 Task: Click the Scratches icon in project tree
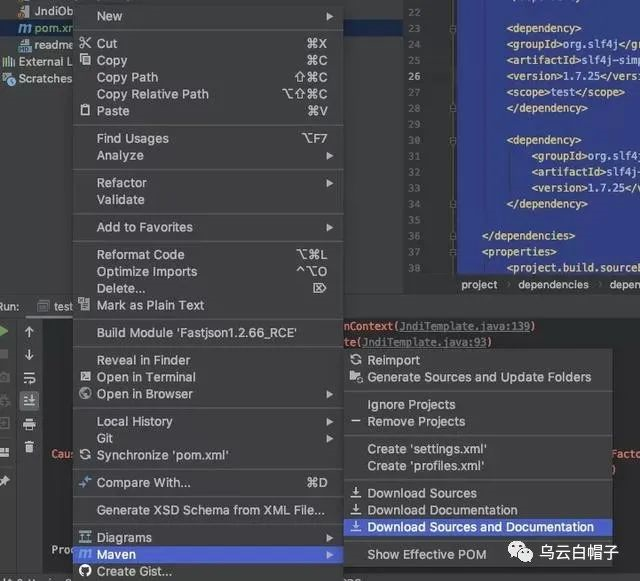[x=9, y=78]
